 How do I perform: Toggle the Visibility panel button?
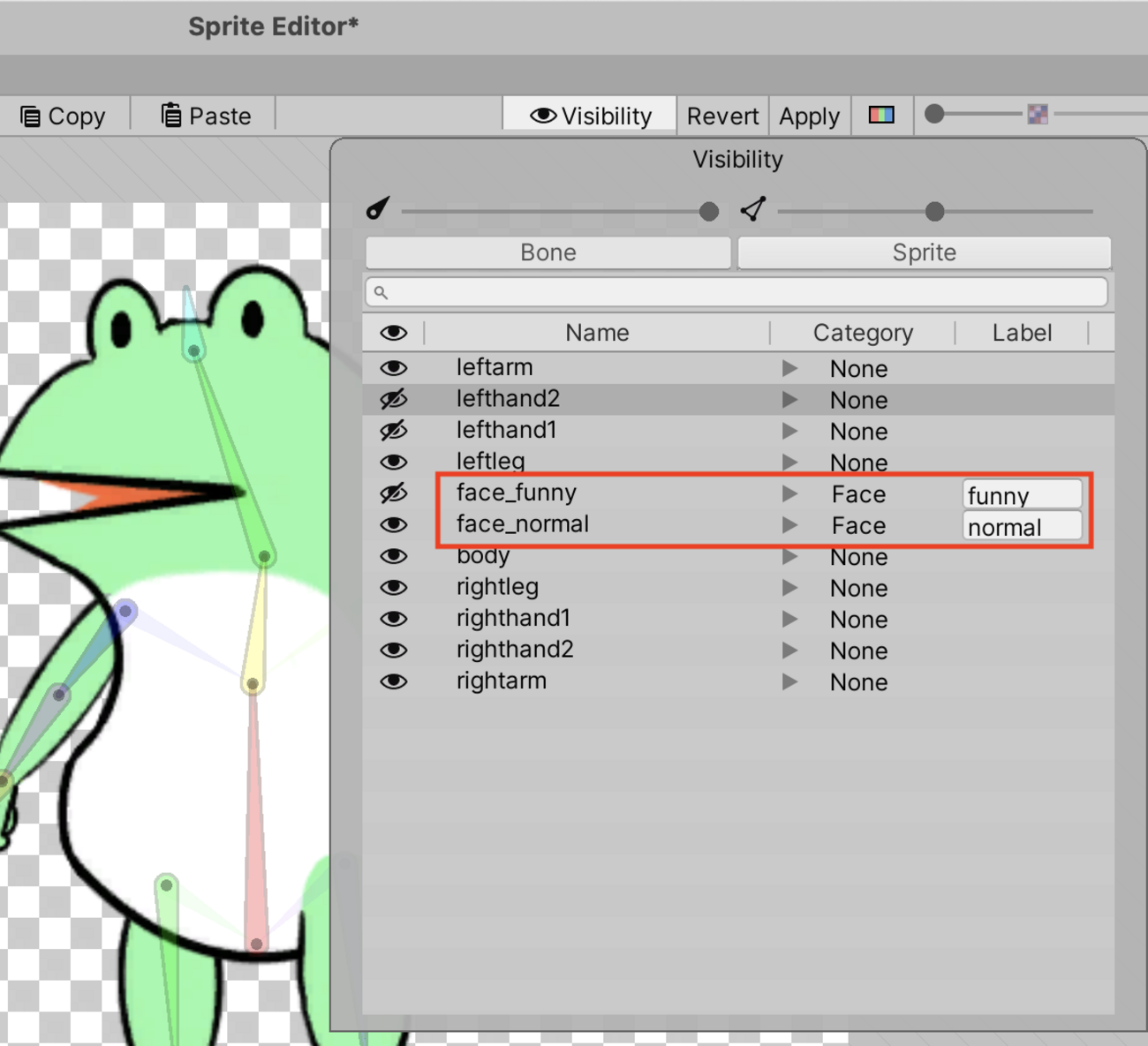[x=590, y=116]
